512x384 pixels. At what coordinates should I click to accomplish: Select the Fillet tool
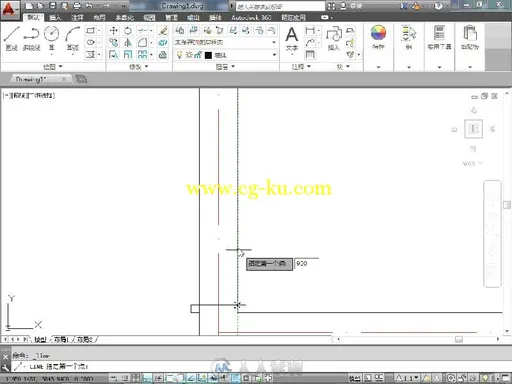142,43
